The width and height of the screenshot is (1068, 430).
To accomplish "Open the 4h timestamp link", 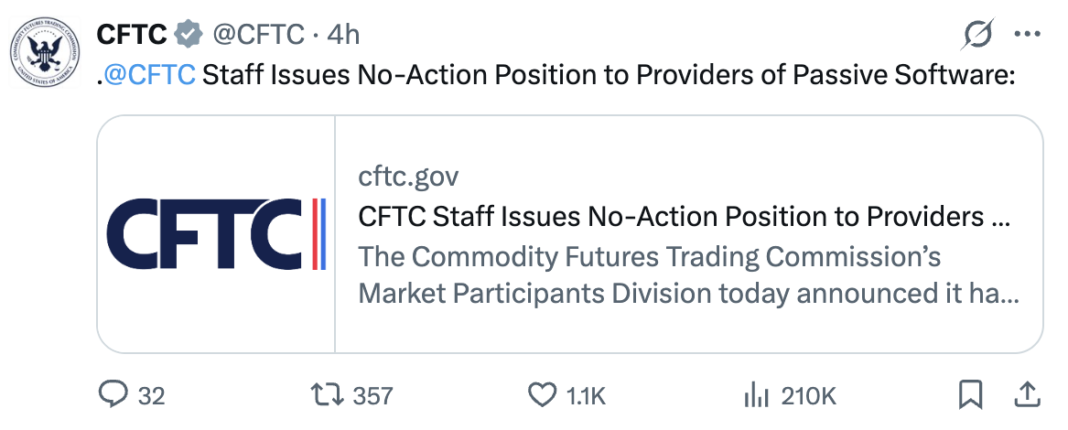I will pyautogui.click(x=343, y=34).
